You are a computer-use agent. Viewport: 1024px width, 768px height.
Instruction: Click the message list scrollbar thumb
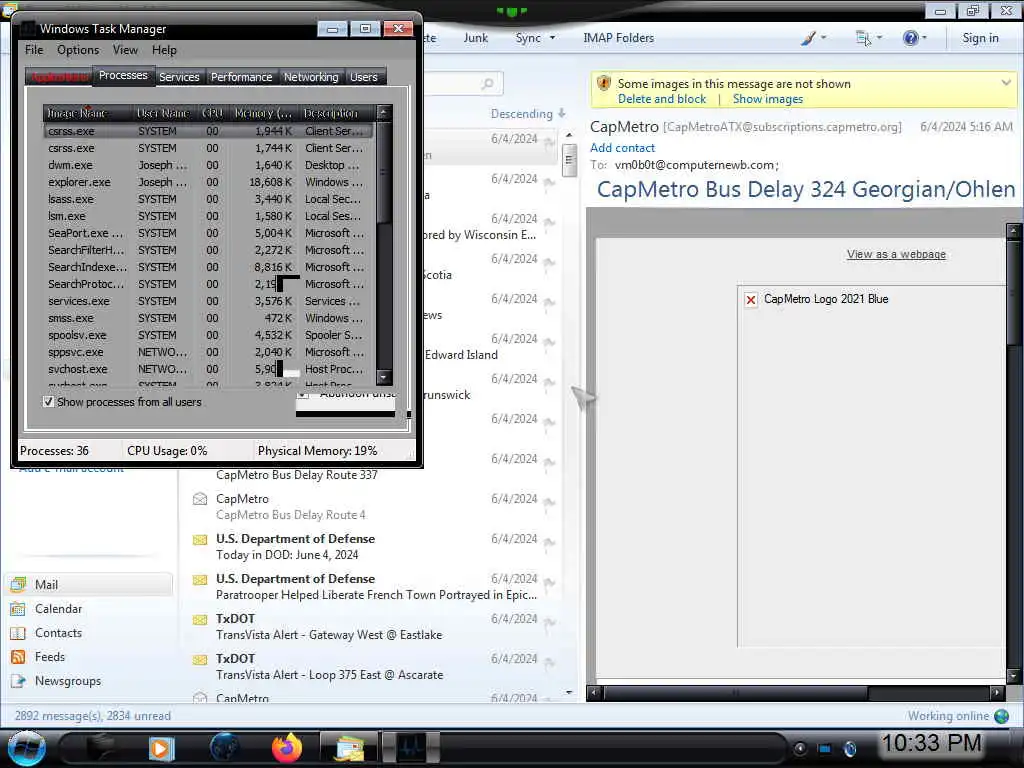569,160
